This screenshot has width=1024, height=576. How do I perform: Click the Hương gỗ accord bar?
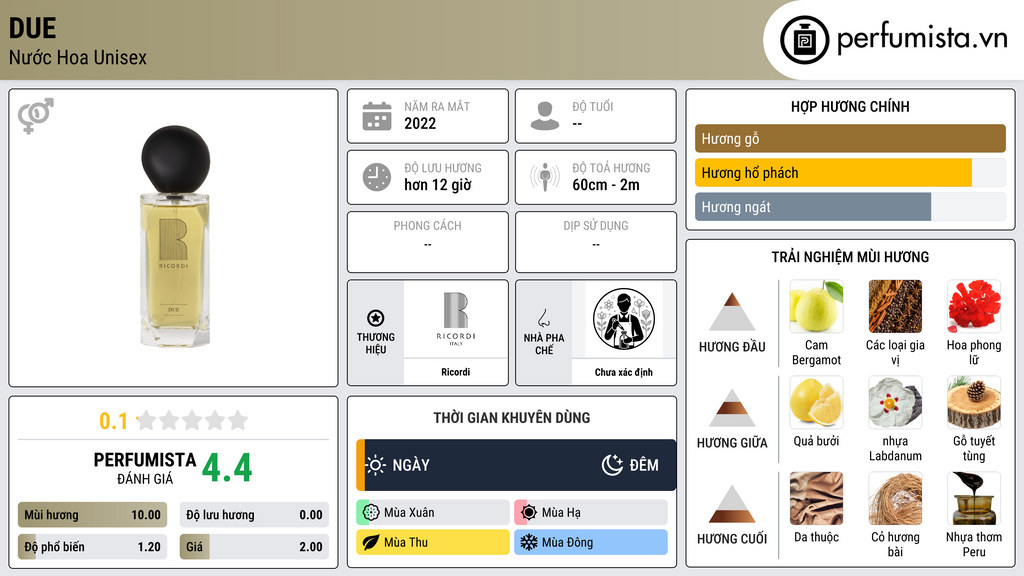[850, 138]
